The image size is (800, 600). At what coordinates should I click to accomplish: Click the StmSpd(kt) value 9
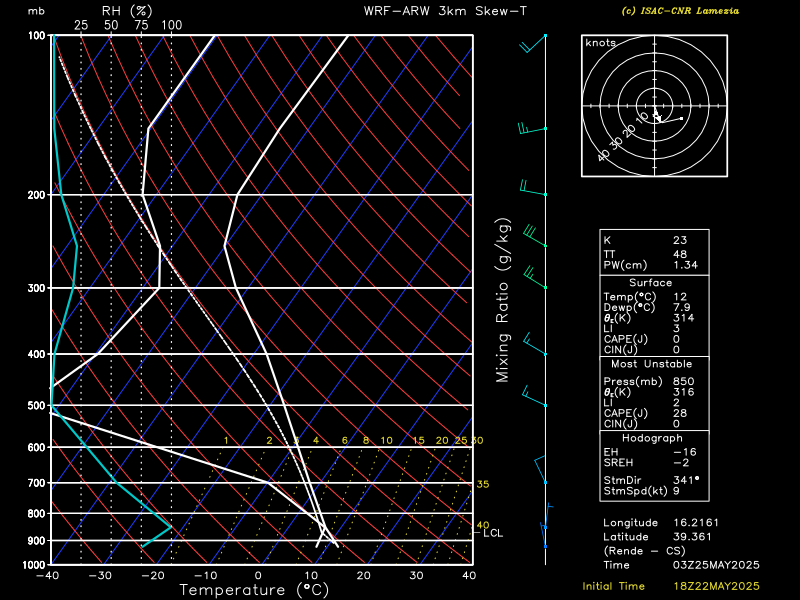click(677, 491)
